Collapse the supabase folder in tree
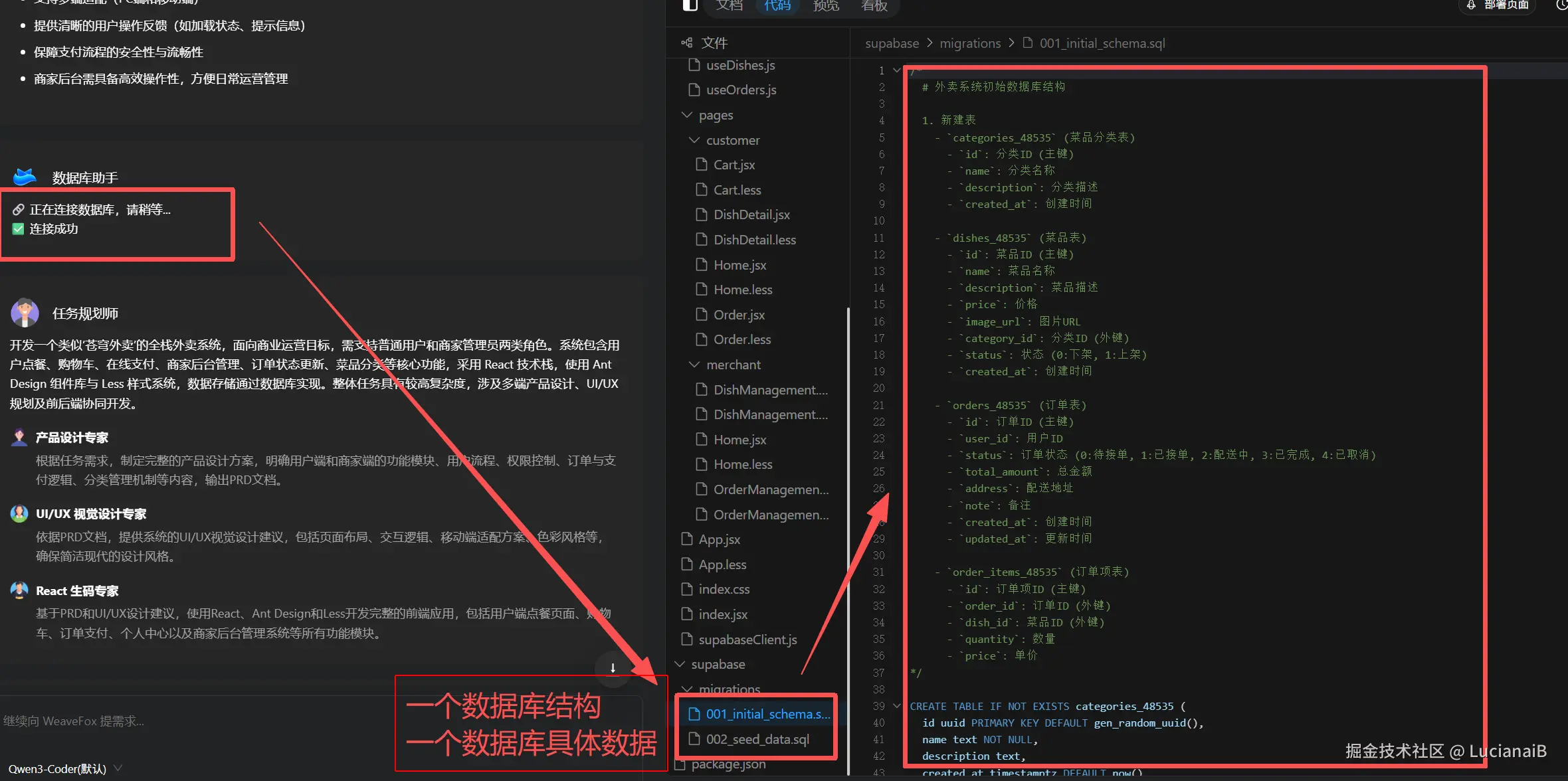This screenshot has height=781, width=1568. [680, 664]
